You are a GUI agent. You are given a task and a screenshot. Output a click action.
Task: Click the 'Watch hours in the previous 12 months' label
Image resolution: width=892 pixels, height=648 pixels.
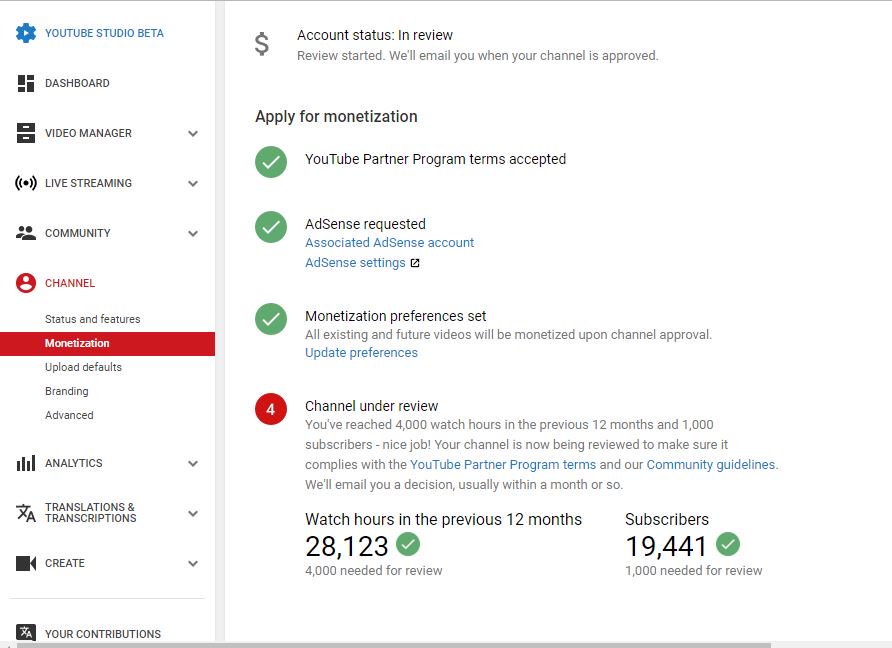tap(443, 519)
